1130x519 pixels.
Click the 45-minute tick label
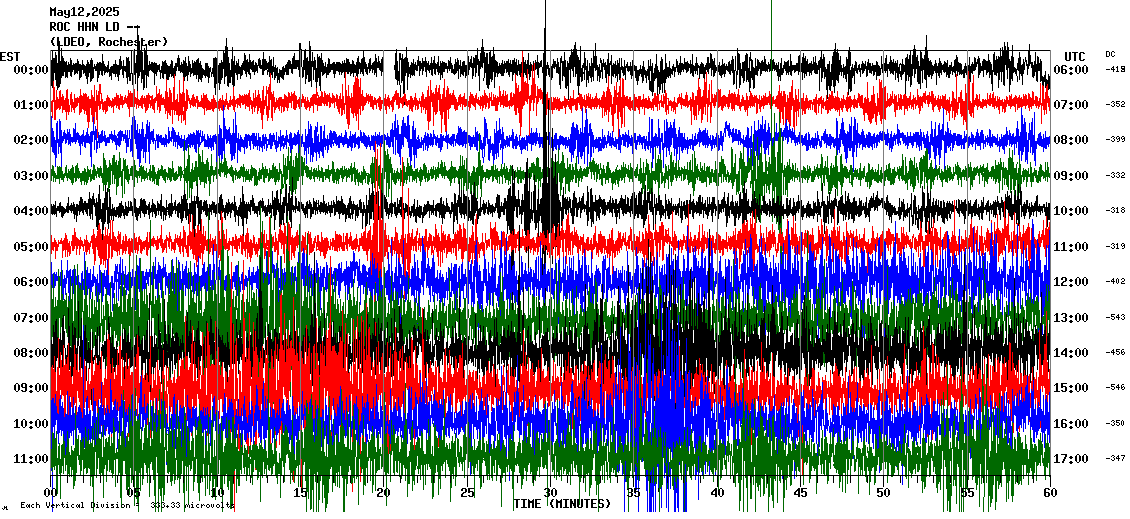[x=800, y=493]
